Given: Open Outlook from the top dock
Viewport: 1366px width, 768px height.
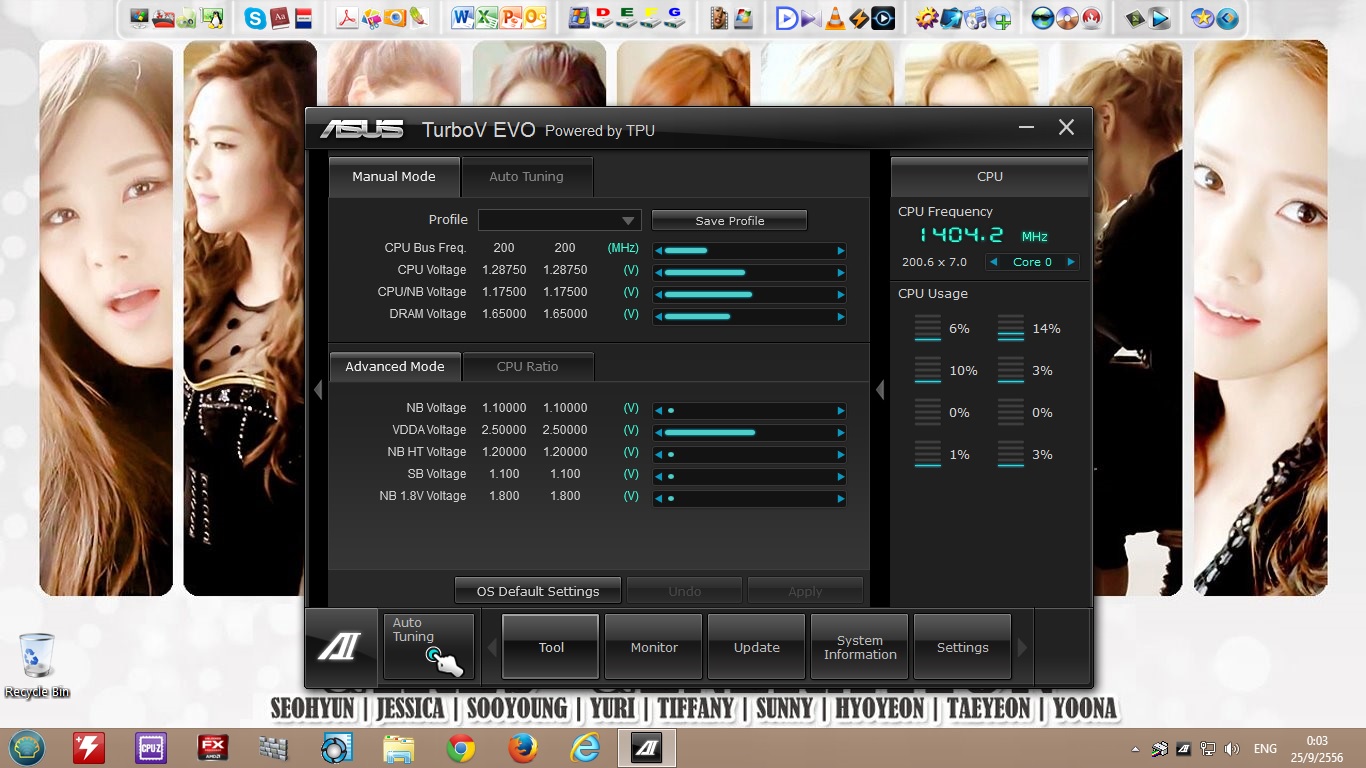Looking at the screenshot, I should pos(535,17).
